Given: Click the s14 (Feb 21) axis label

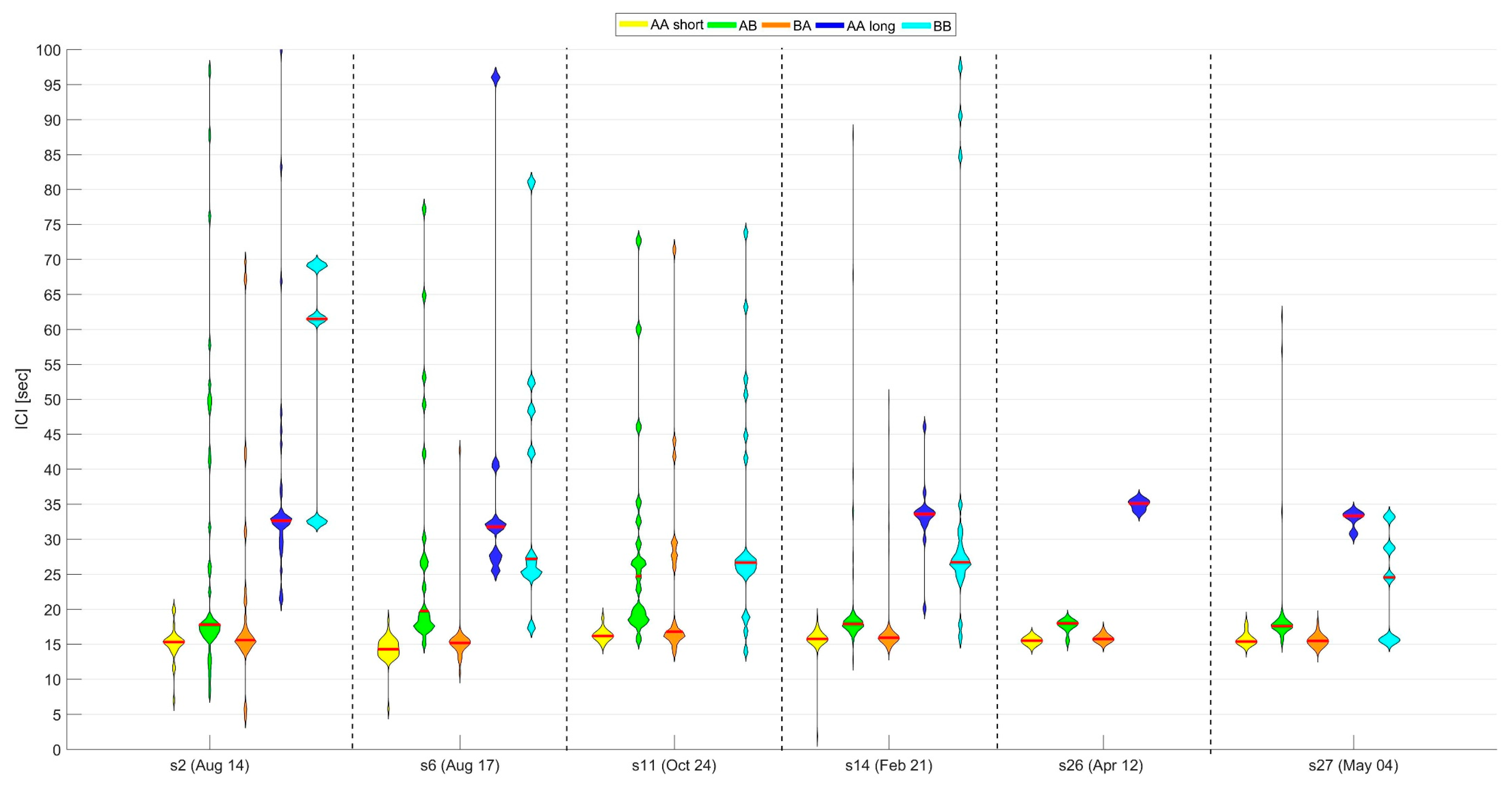Looking at the screenshot, I should point(889,766).
